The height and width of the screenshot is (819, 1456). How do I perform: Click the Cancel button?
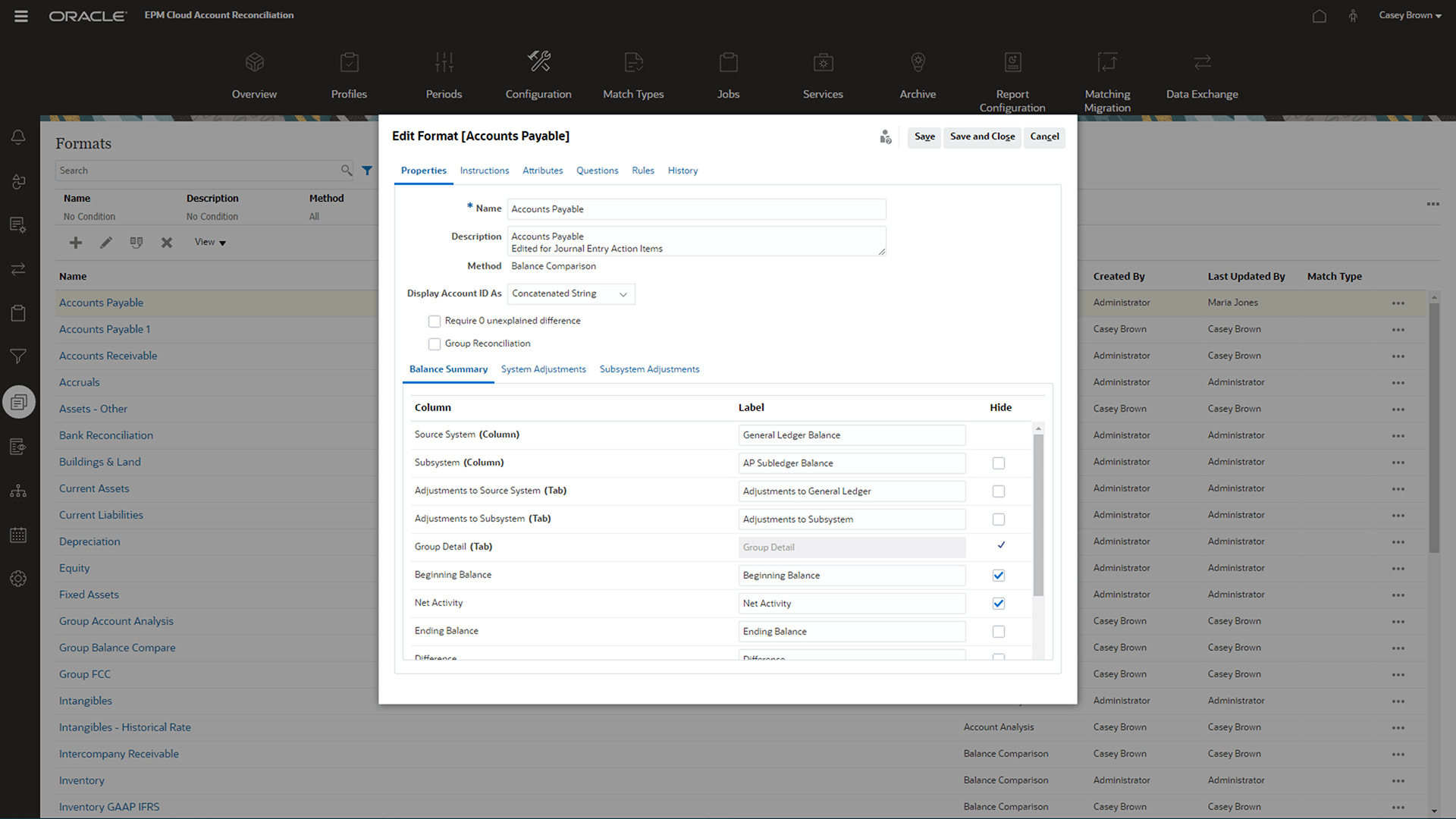(1044, 136)
